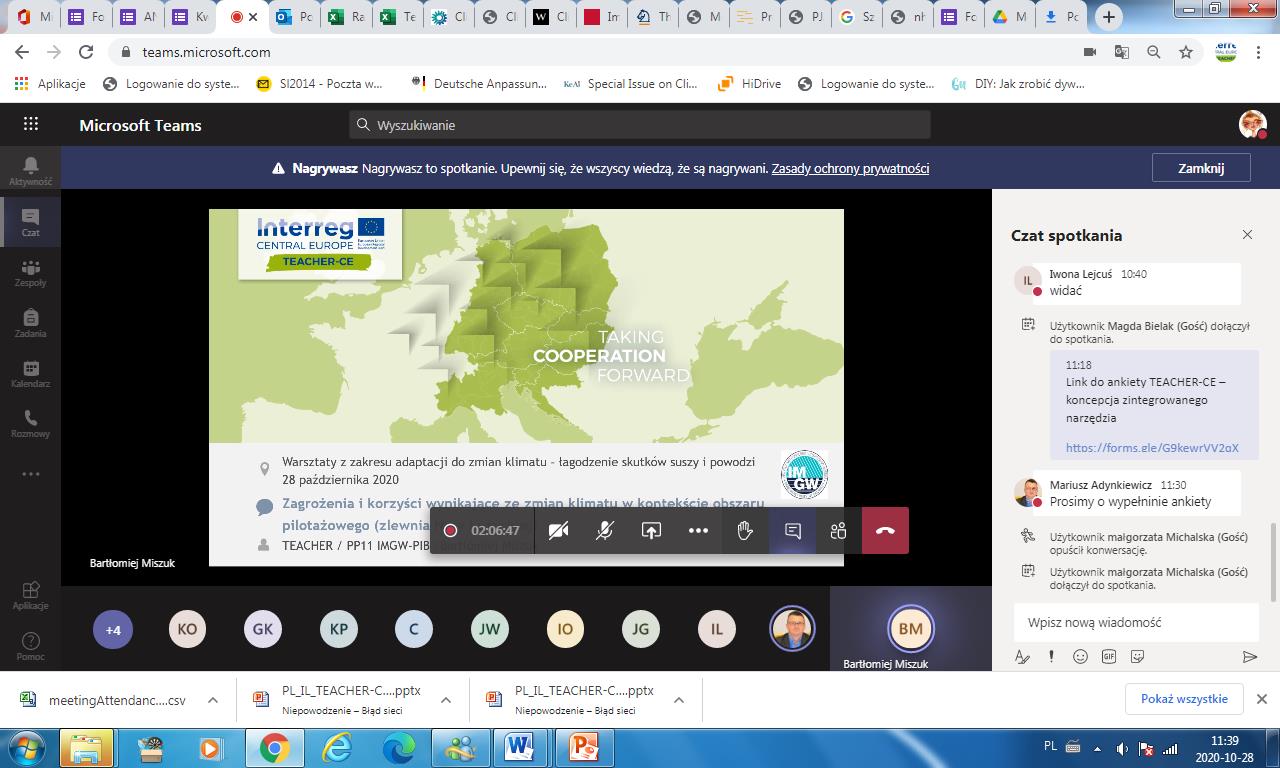Open the profile avatar in Teams header
The image size is (1280, 768).
tap(1253, 124)
